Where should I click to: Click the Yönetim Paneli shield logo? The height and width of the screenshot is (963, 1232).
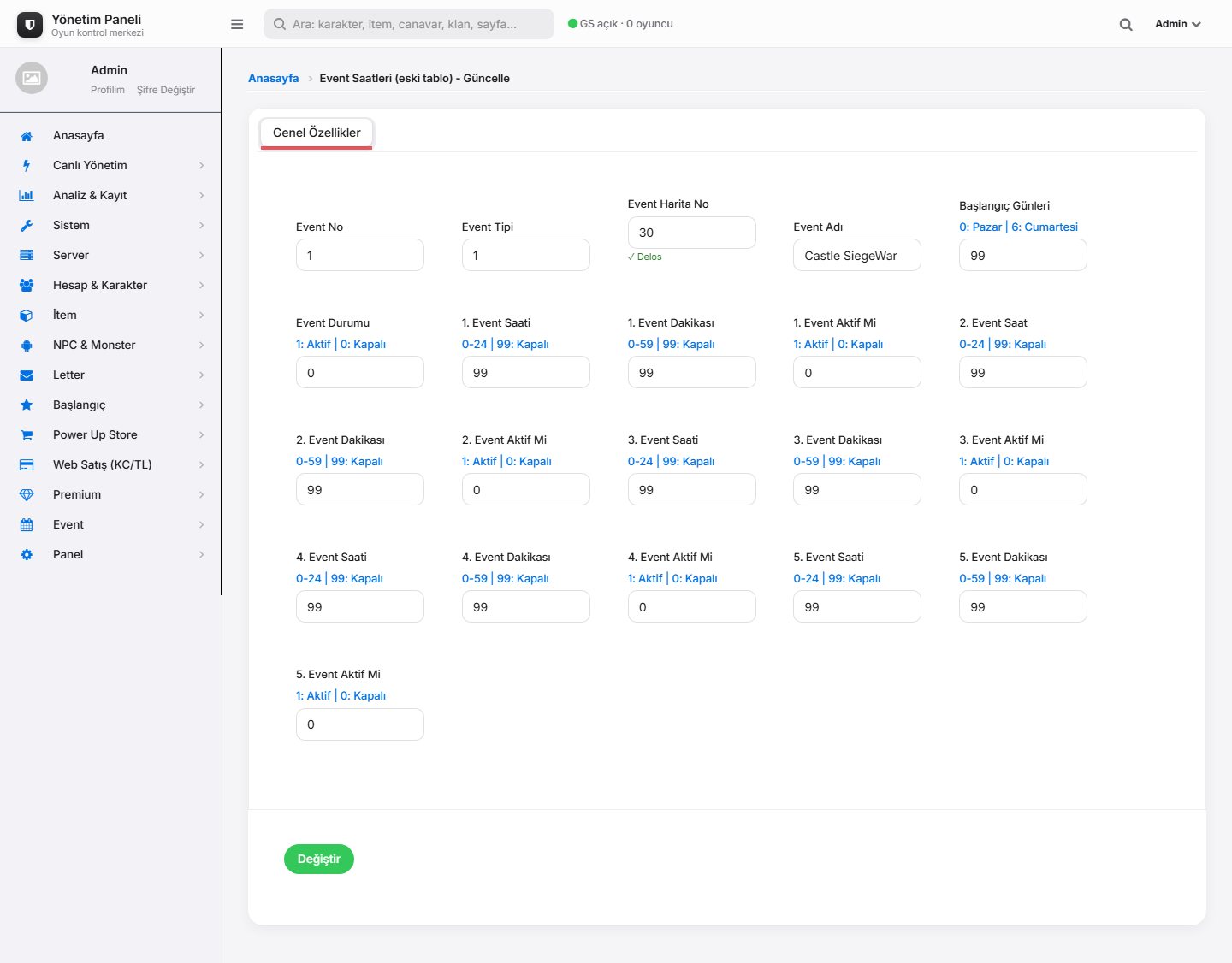pos(30,25)
